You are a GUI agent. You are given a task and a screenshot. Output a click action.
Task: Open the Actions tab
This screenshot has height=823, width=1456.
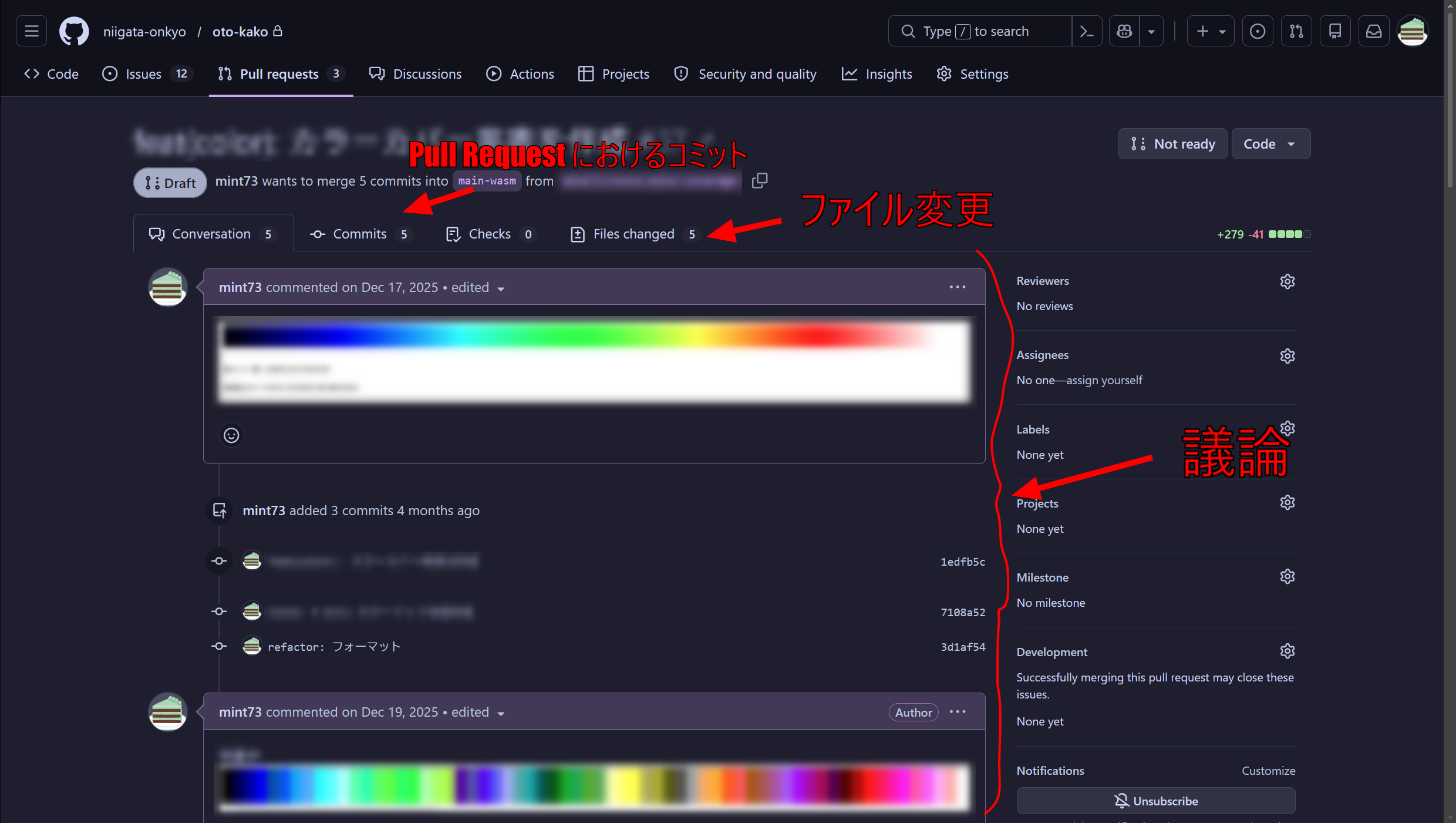pyautogui.click(x=520, y=74)
